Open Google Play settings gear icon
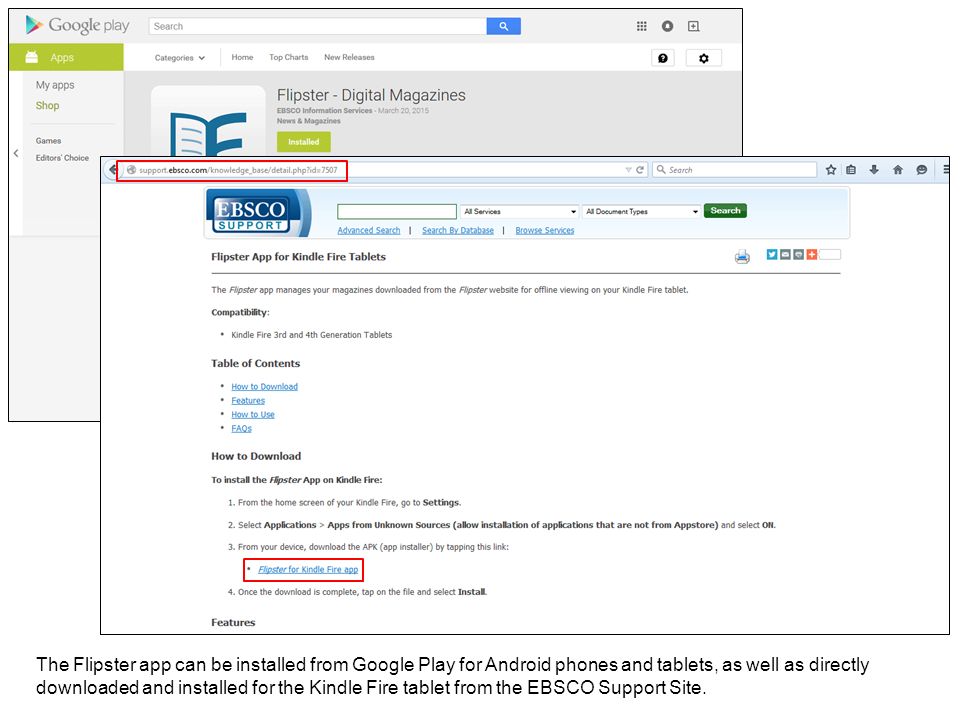This screenshot has width=960, height=720. pos(703,58)
